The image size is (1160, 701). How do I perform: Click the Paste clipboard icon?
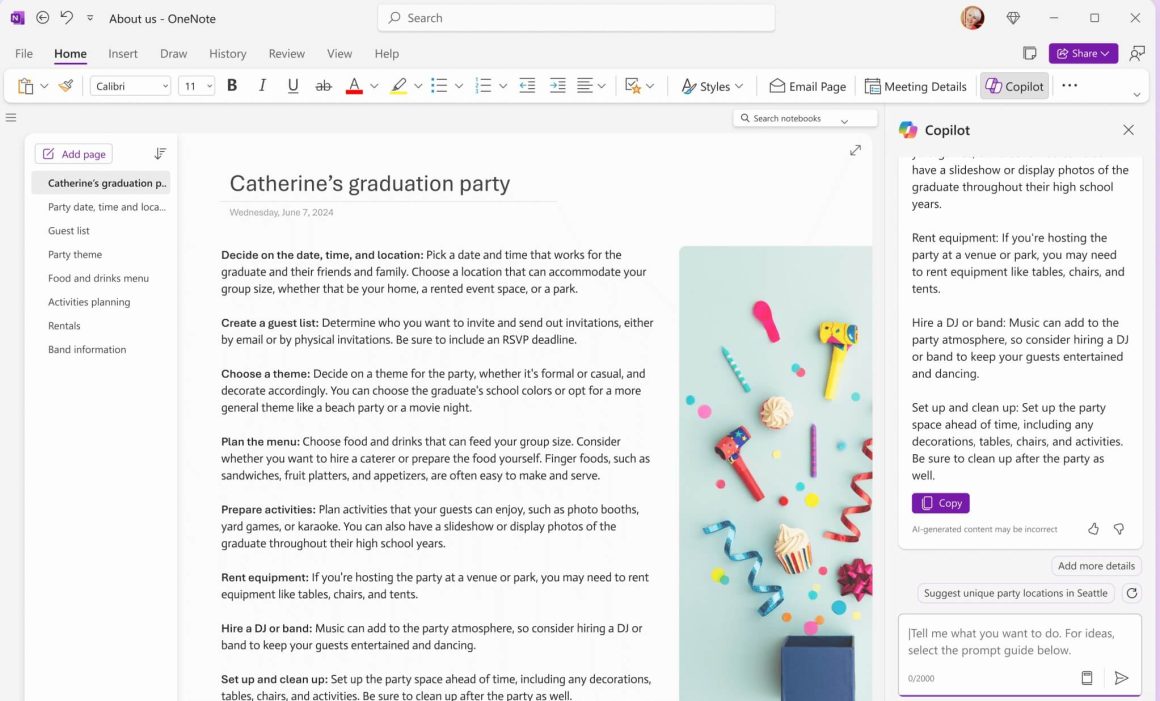[25, 87]
